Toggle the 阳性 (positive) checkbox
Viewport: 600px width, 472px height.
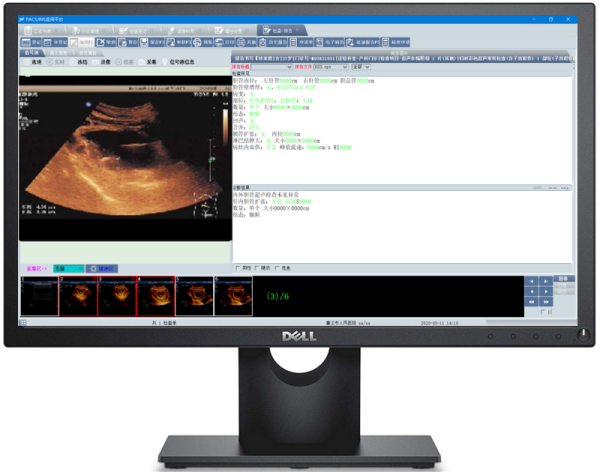click(236, 268)
